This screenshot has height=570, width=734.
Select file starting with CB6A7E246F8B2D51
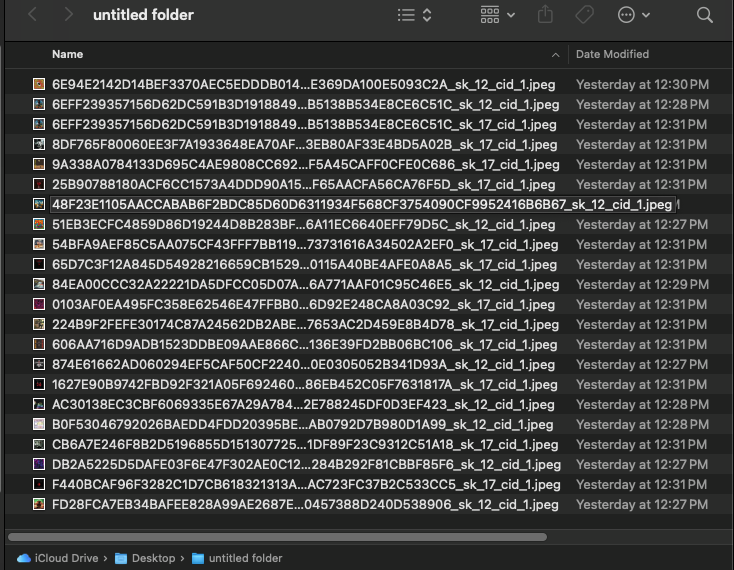point(305,445)
